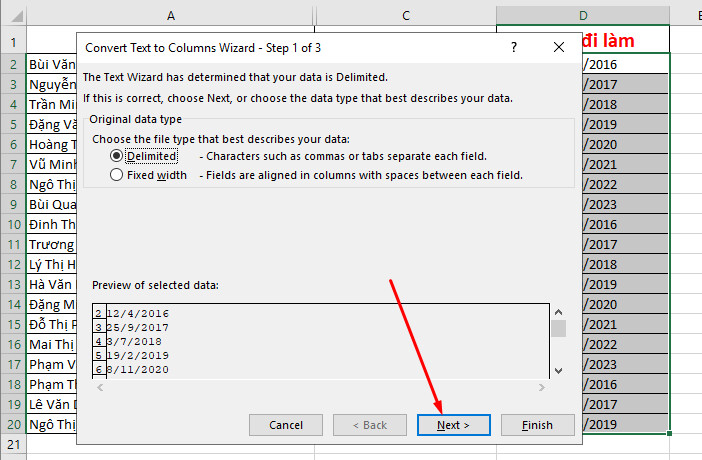Click row 2 header
Screen dimensions: 702x460
tap(13, 64)
